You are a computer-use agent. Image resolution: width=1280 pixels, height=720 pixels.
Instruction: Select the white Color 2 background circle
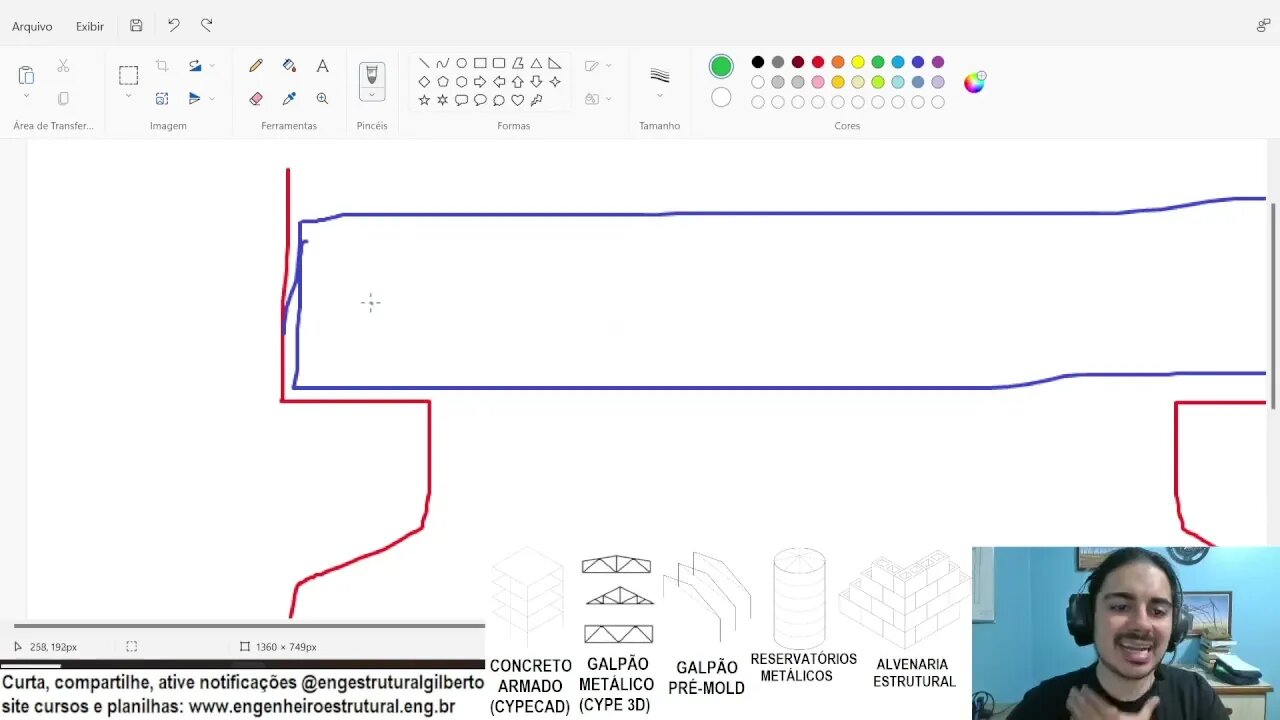pos(721,98)
